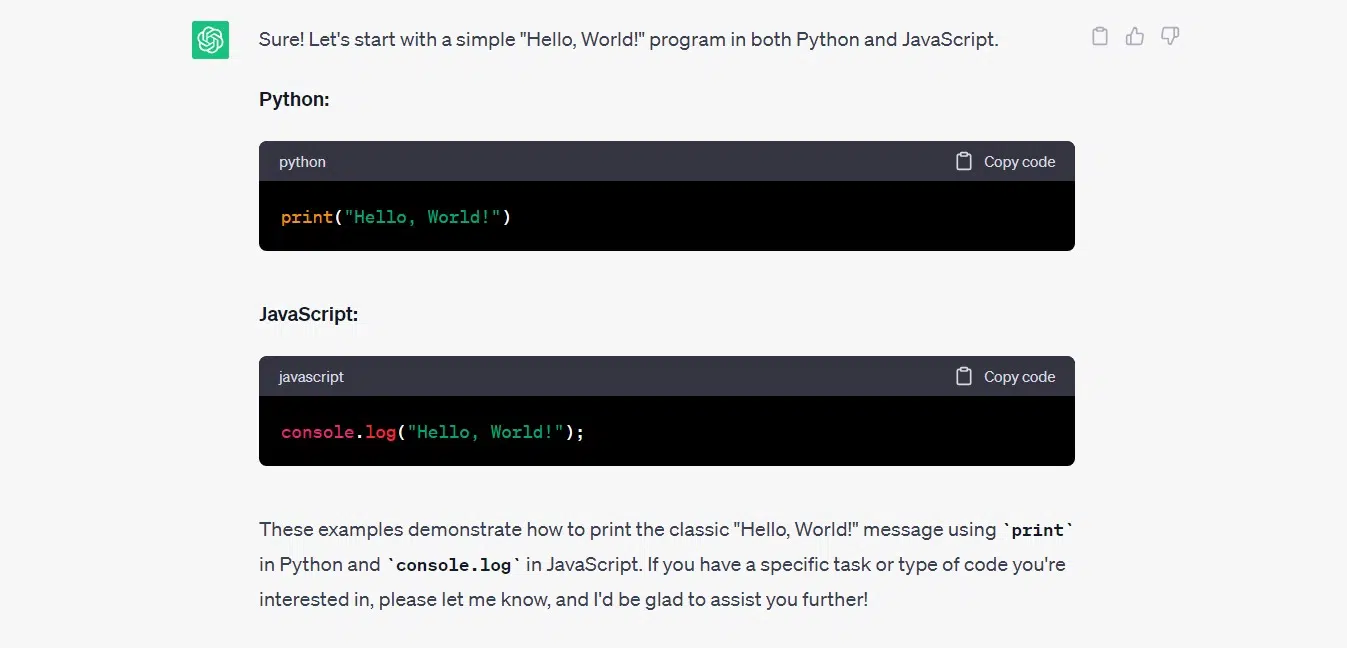Give the response a thumbs up
The width and height of the screenshot is (1347, 648).
click(x=1135, y=37)
